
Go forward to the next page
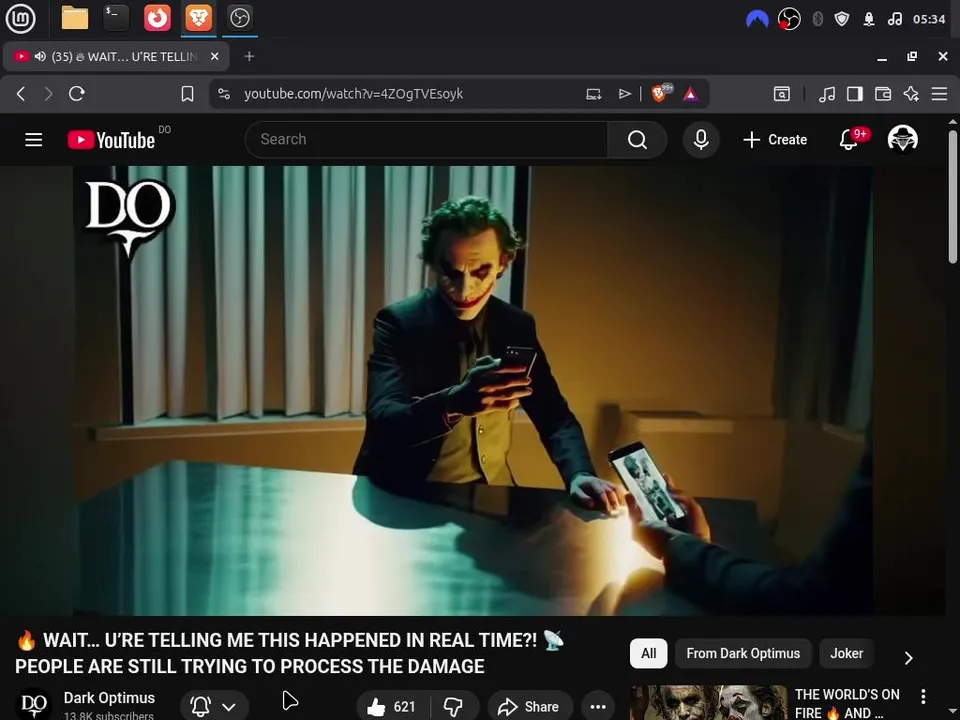pos(48,94)
